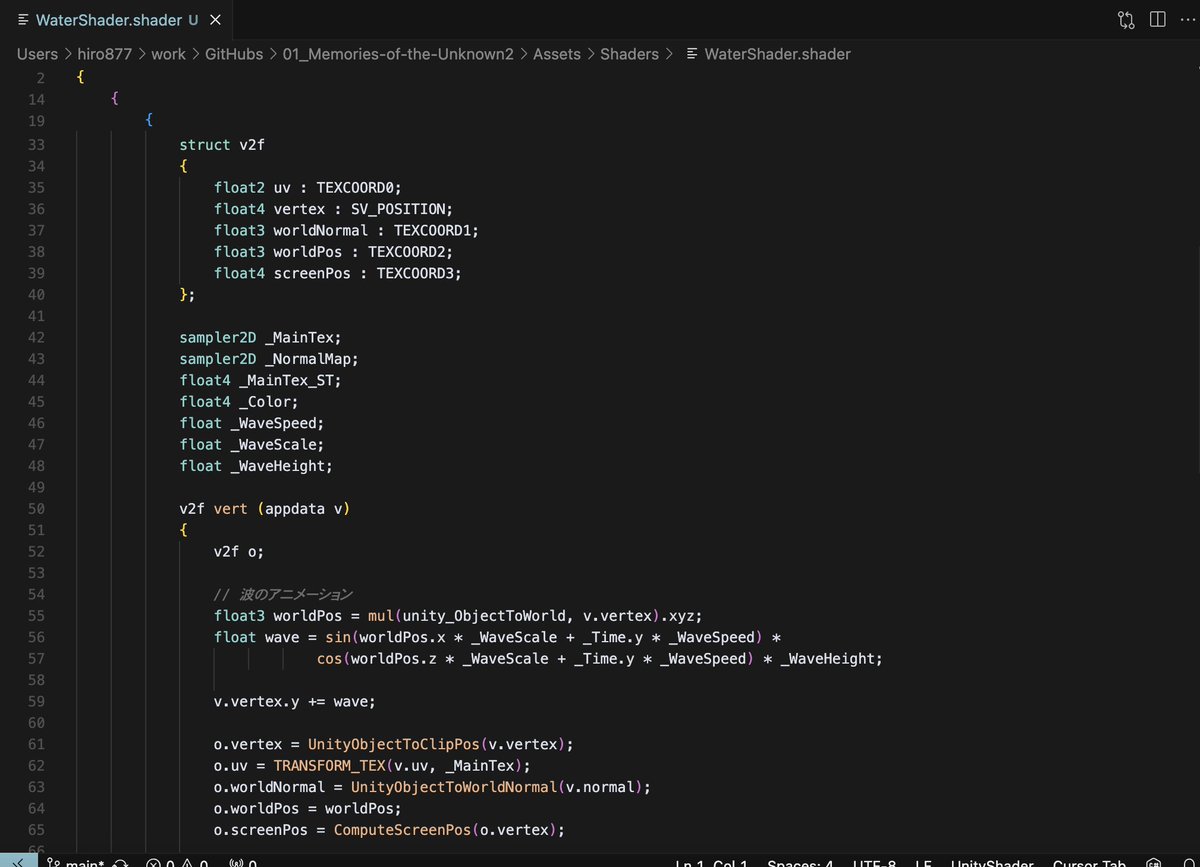This screenshot has height=867, width=1200.
Task: Split the editor to the right
Action: pyautogui.click(x=1157, y=20)
